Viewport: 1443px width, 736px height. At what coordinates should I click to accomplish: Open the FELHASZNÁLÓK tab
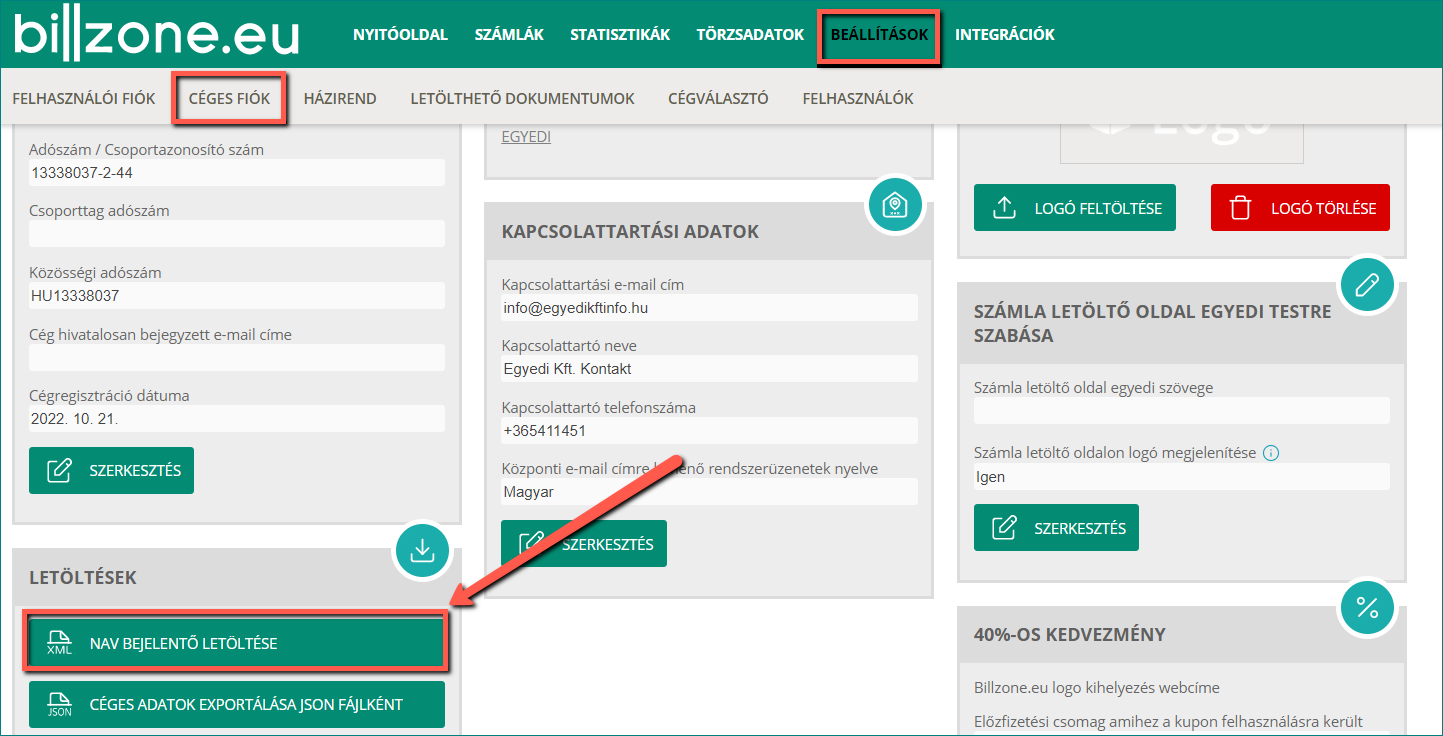[858, 98]
